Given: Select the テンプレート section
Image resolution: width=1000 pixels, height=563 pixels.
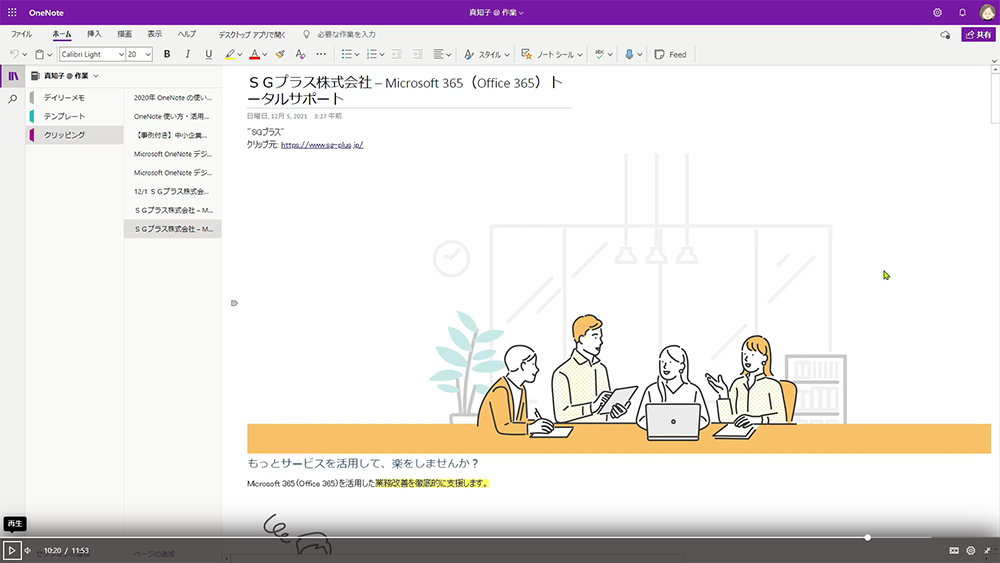Looking at the screenshot, I should [75, 116].
